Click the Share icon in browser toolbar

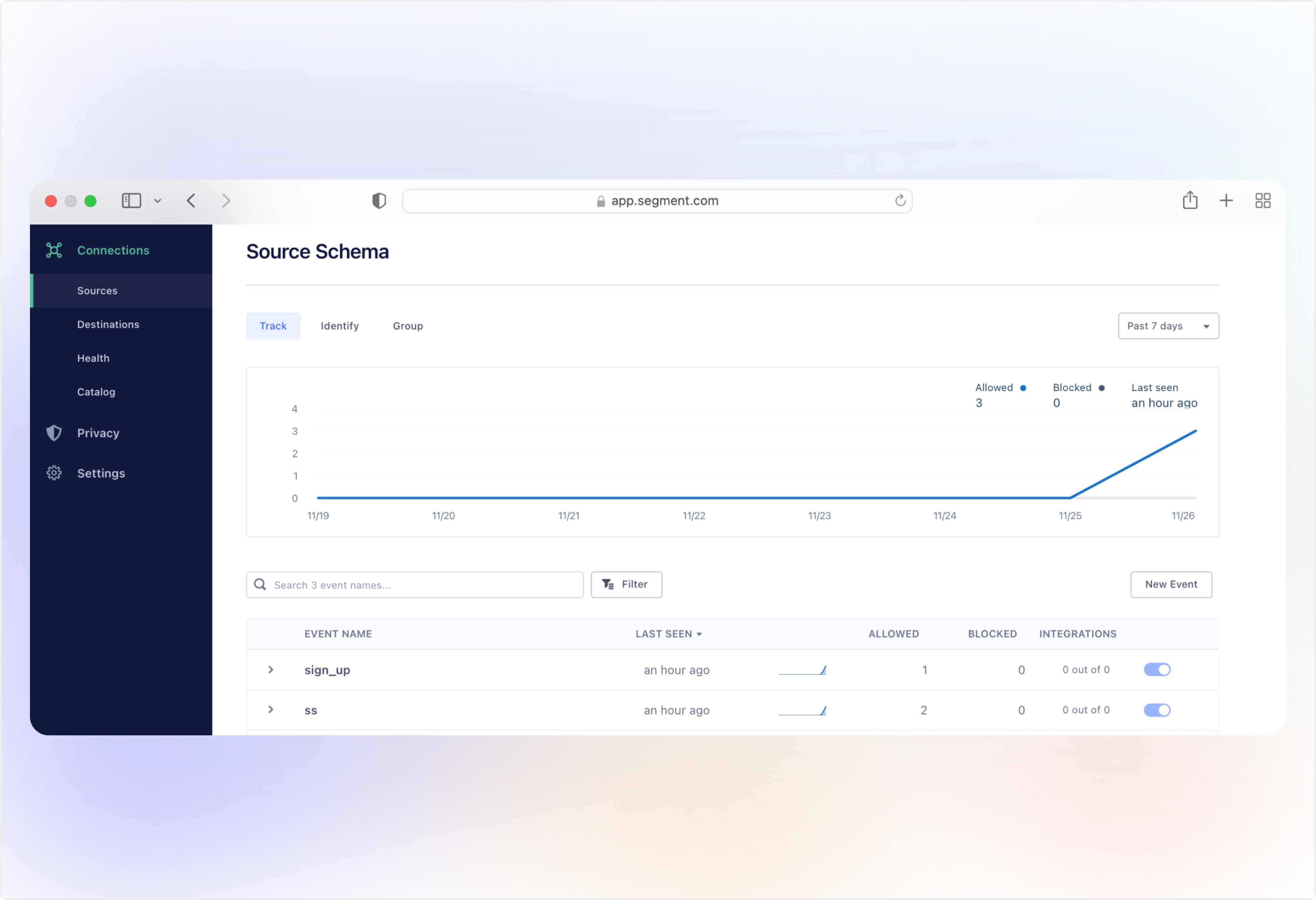tap(1190, 201)
